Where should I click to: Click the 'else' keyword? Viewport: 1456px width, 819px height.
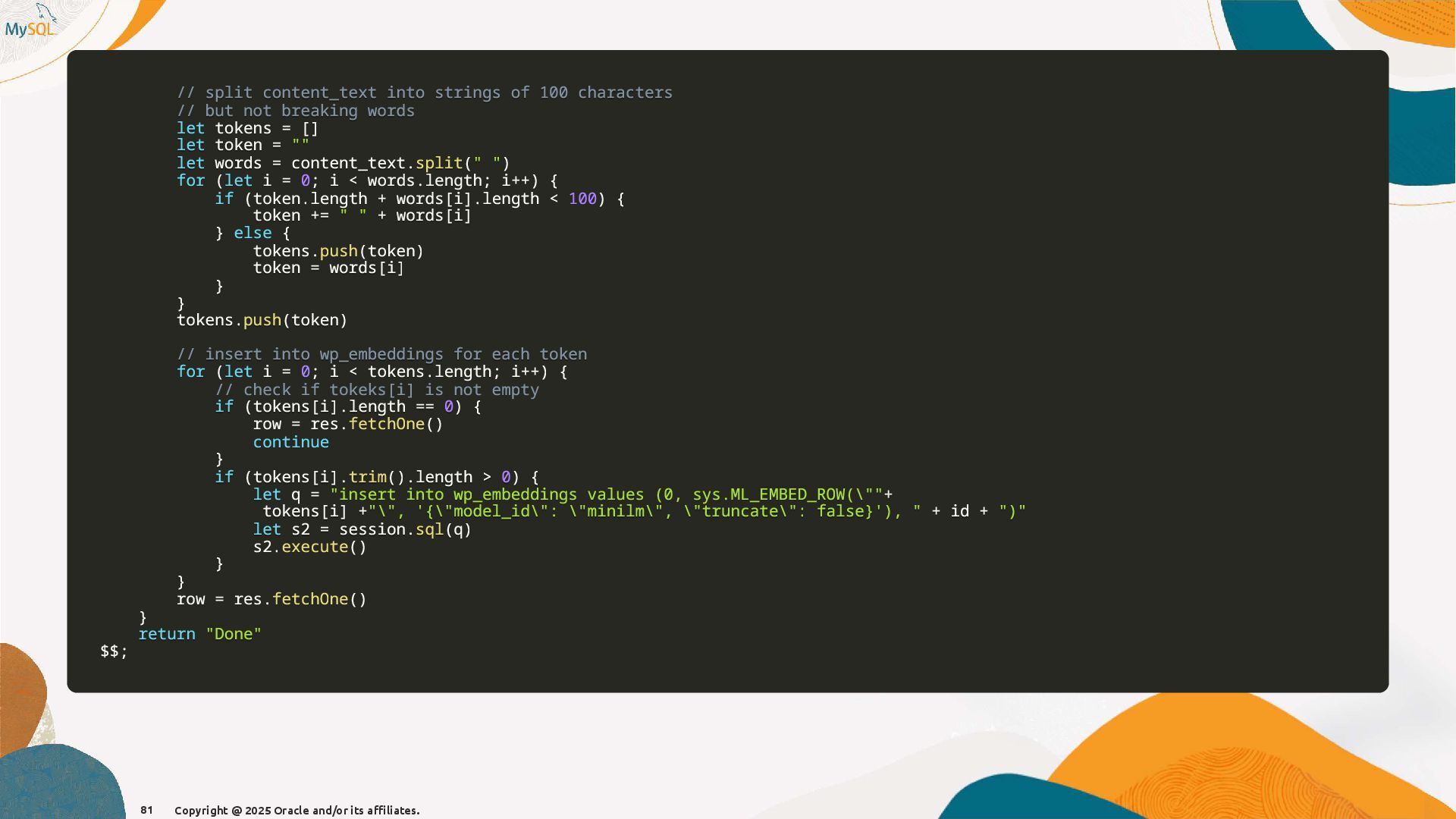click(x=252, y=233)
